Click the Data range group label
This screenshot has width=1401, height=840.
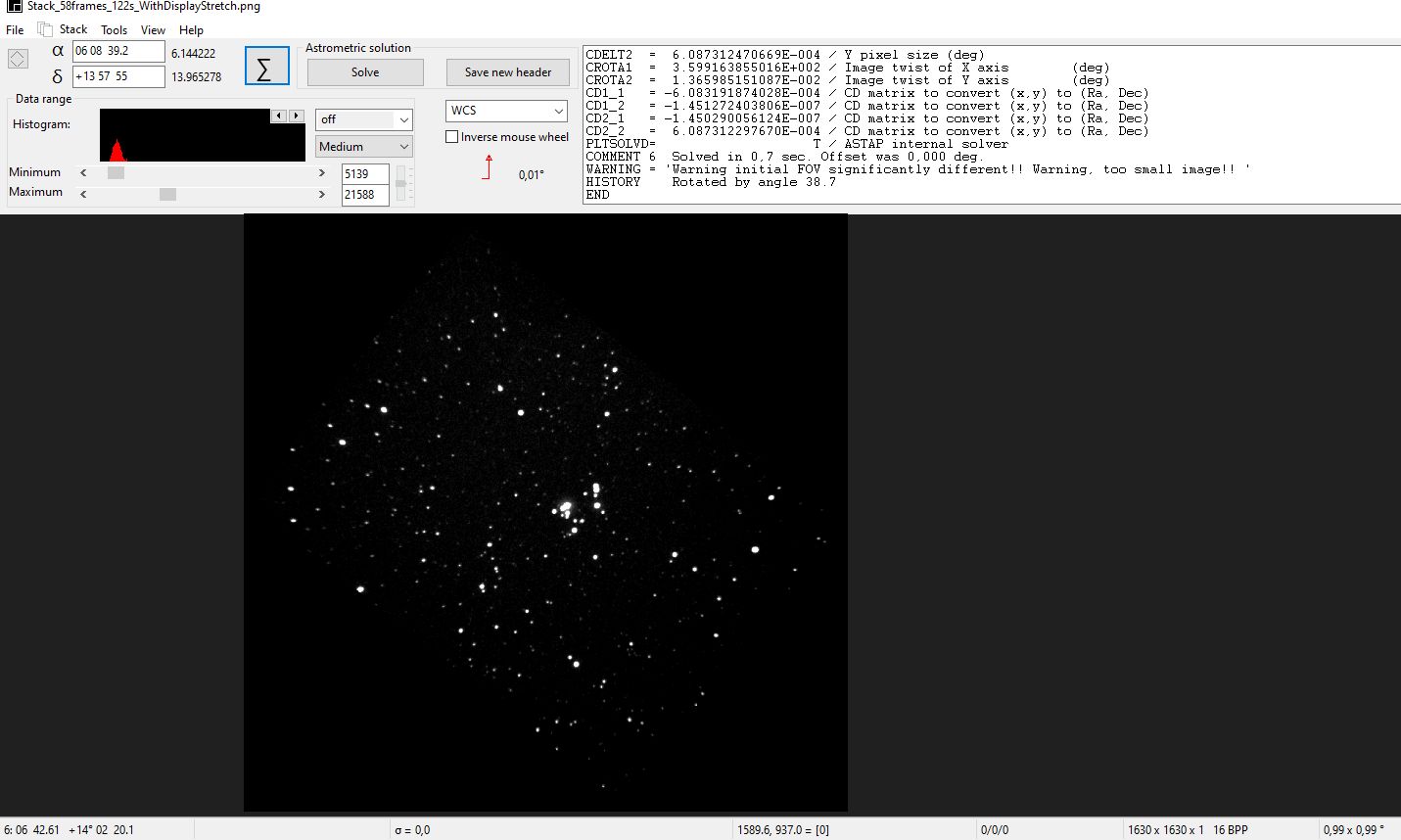point(44,99)
